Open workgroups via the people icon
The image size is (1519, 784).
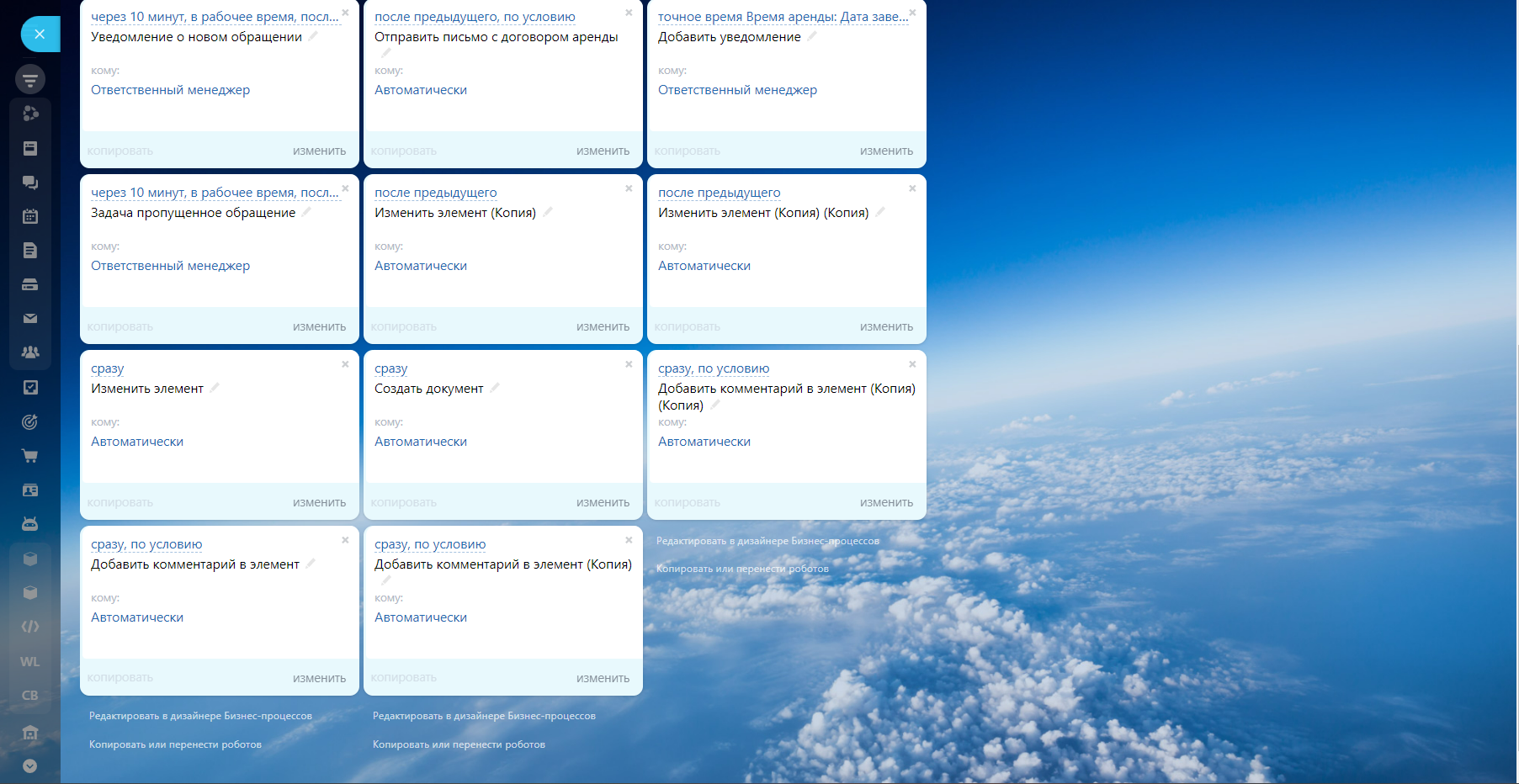coord(30,352)
